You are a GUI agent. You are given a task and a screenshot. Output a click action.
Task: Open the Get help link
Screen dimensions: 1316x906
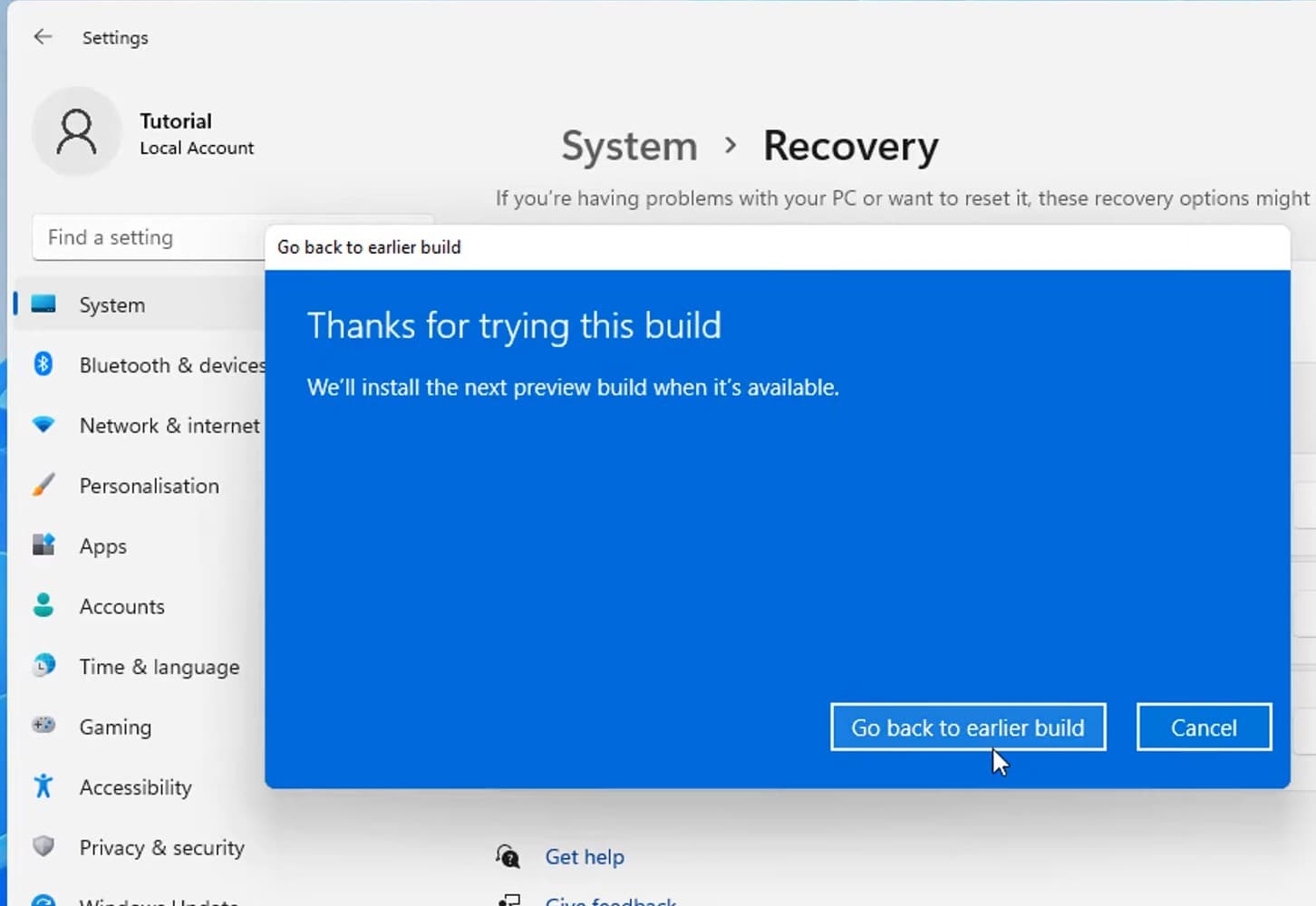tap(585, 857)
